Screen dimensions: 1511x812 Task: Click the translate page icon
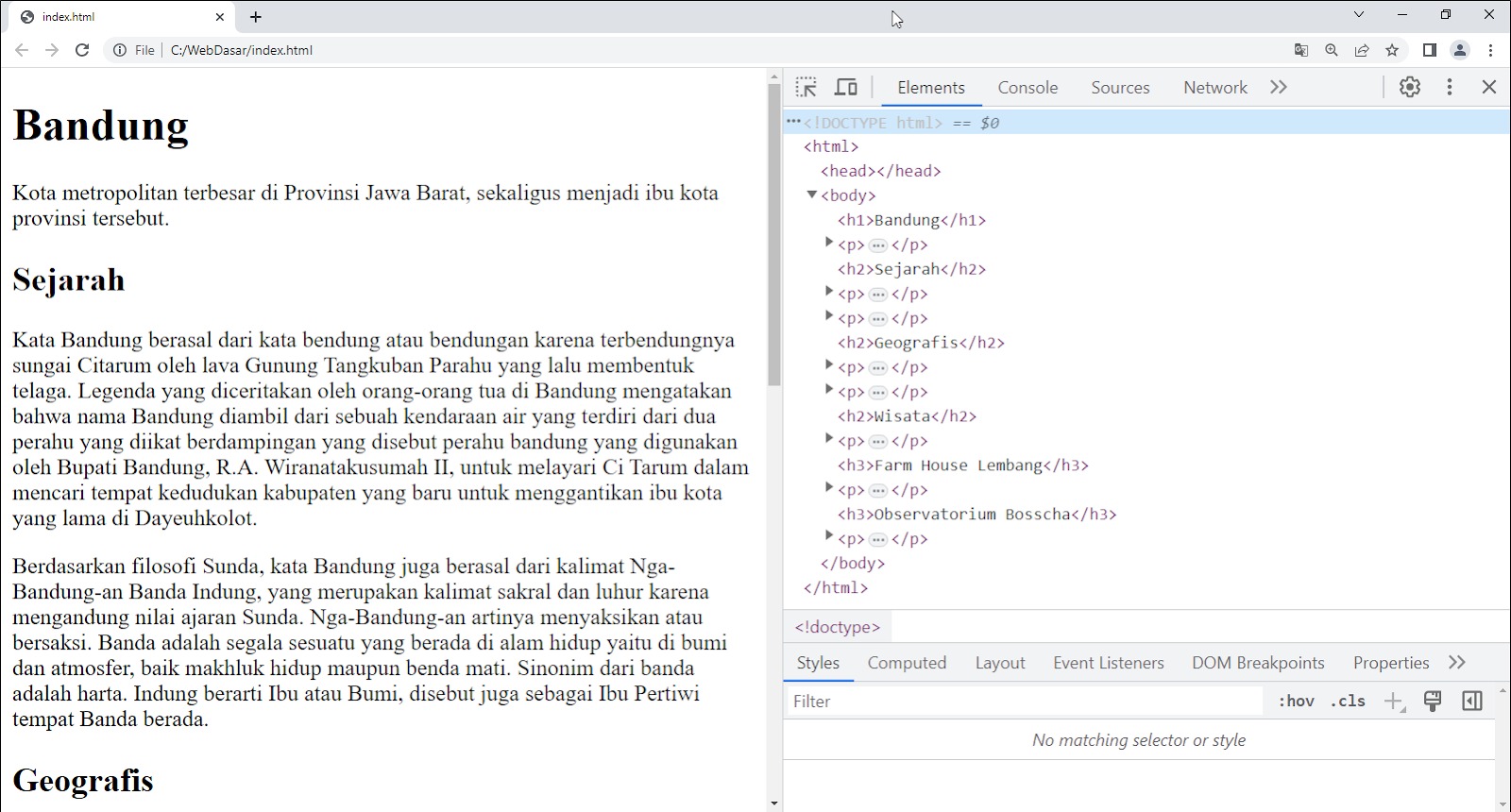(1301, 50)
